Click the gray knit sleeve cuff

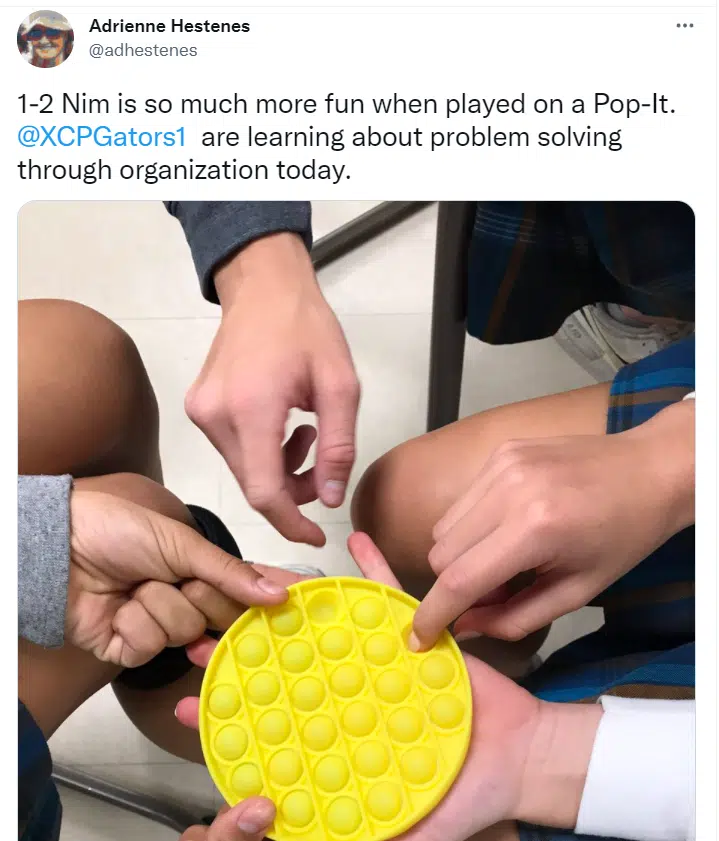[x=44, y=559]
